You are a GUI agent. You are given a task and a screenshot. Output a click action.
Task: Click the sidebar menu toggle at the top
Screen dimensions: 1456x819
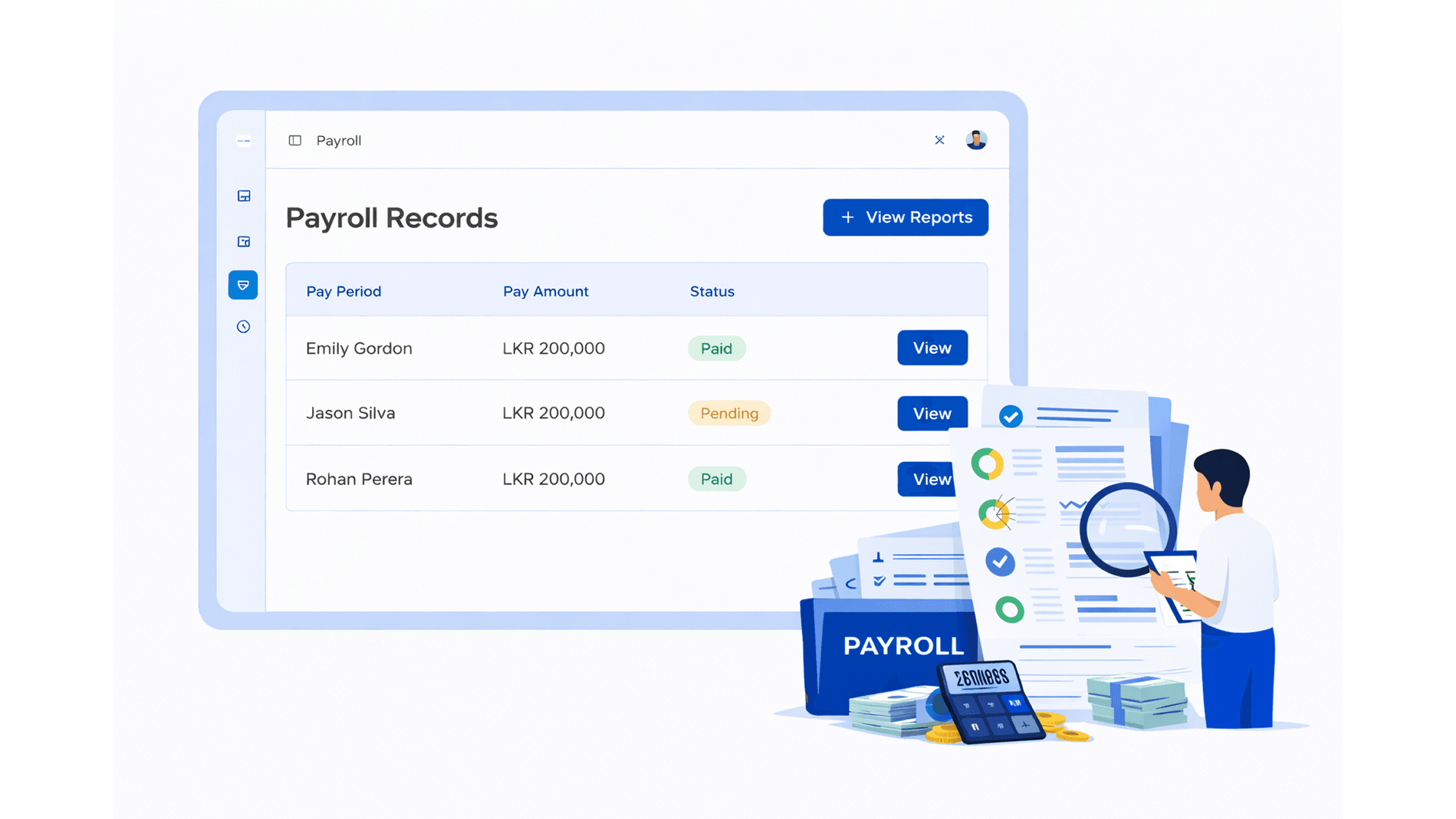click(243, 141)
